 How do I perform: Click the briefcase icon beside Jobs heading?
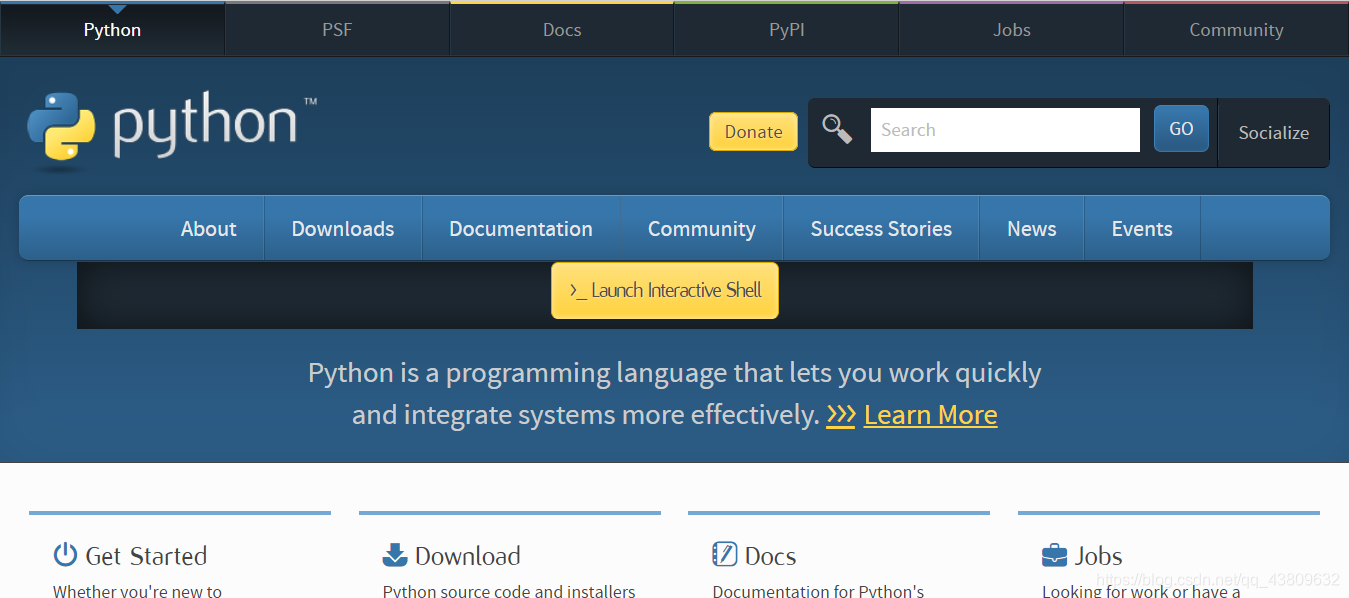pyautogui.click(x=1054, y=555)
